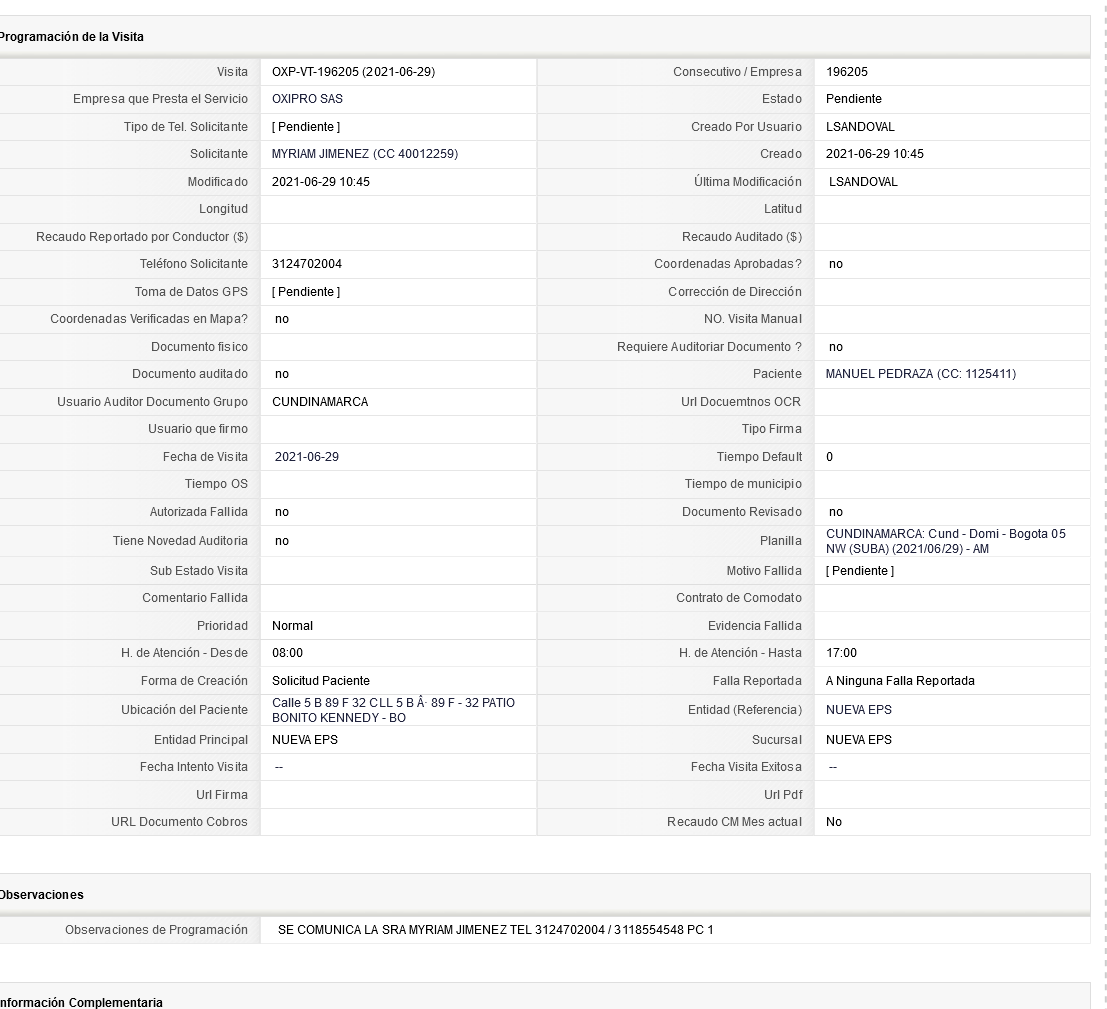The height and width of the screenshot is (1009, 1107).
Task: Click CUNDINAMARCA in Usuario Auditor Documento Grupo row
Action: point(320,402)
